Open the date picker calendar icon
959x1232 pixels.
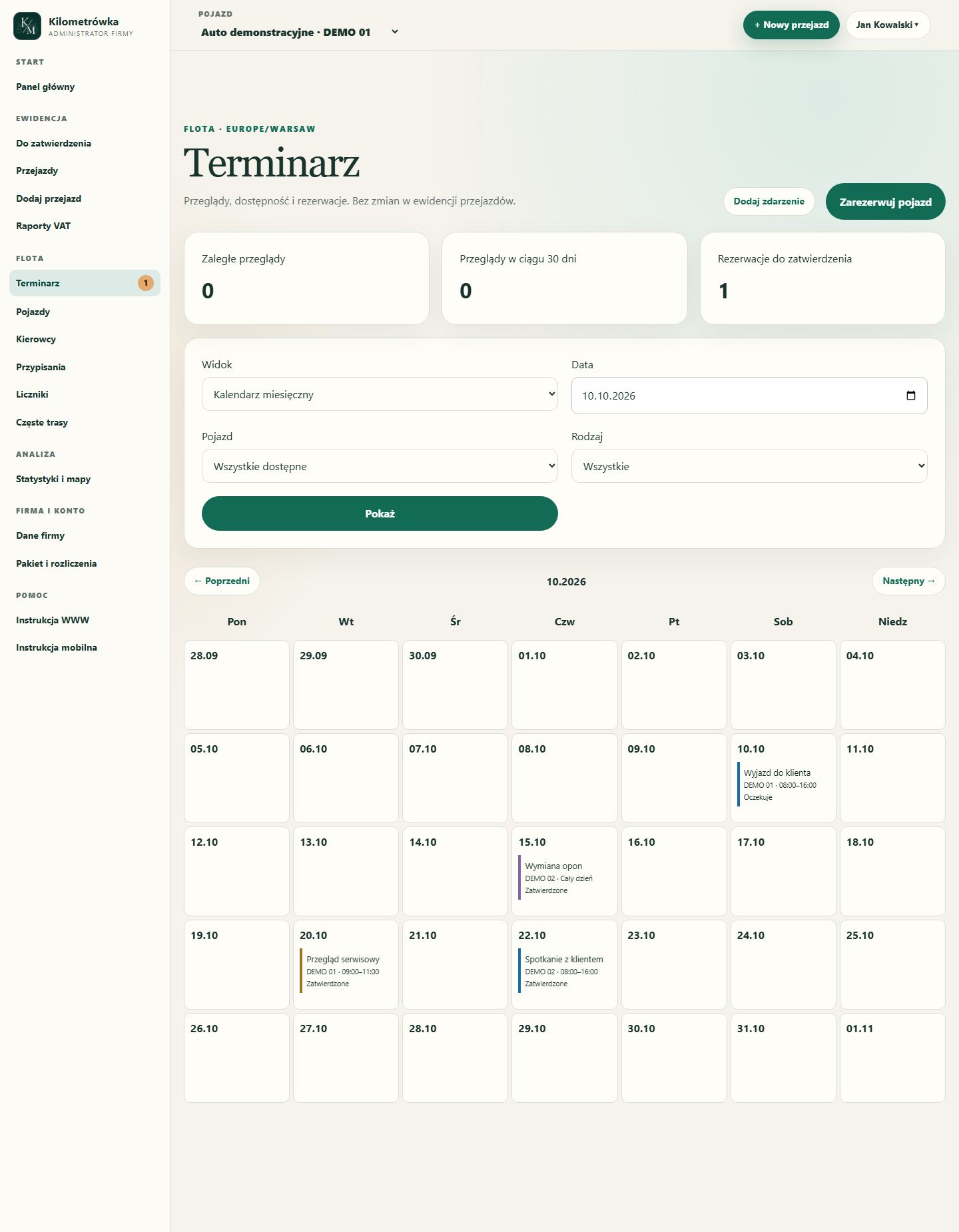click(911, 396)
